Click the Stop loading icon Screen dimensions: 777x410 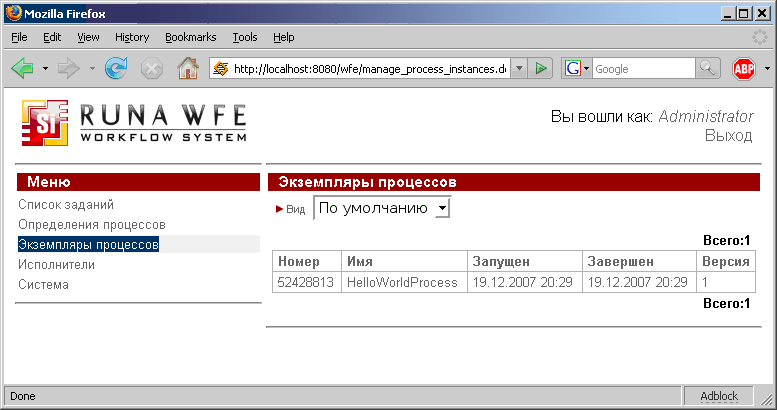[x=152, y=68]
